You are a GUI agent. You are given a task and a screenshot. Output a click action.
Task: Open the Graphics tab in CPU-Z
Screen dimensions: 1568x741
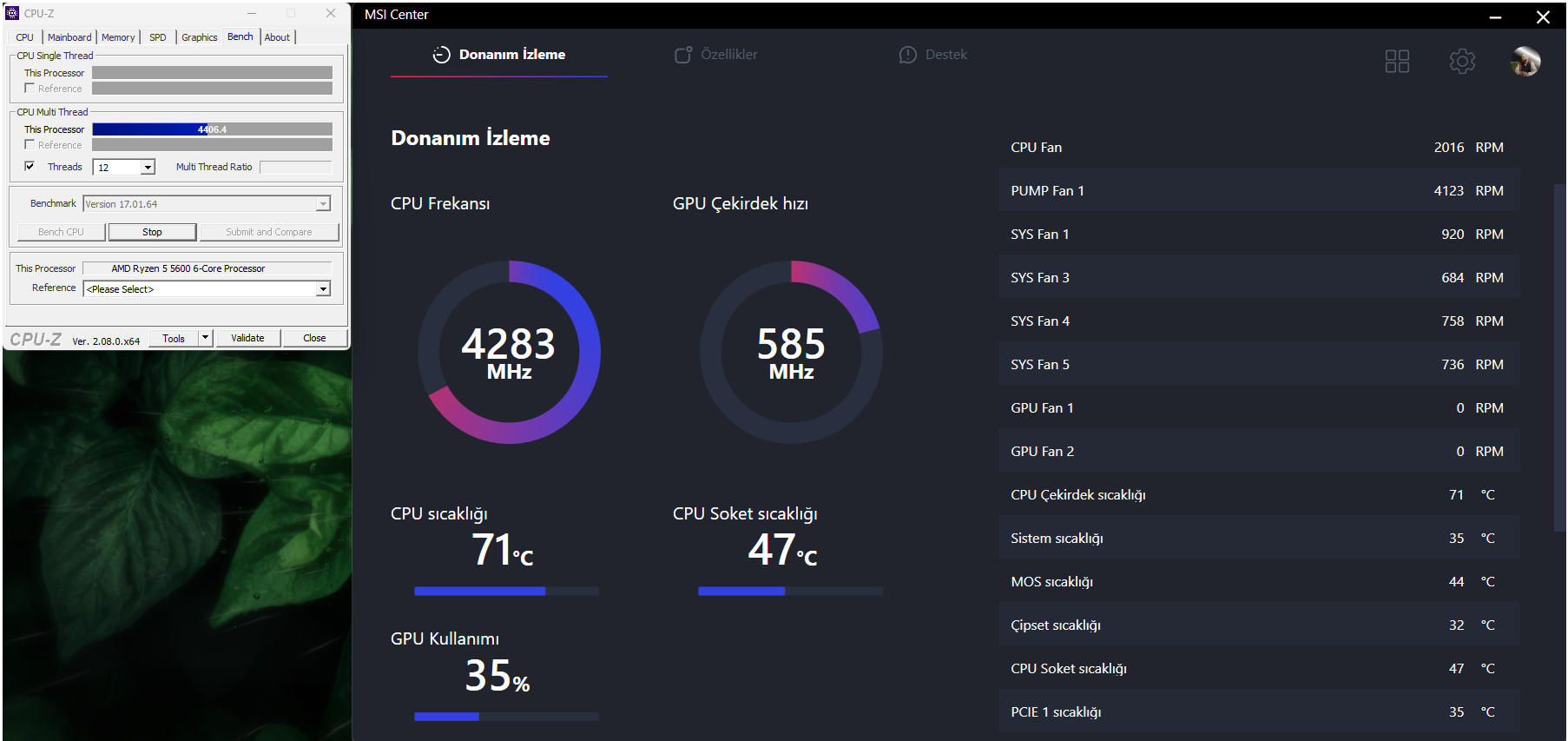(200, 37)
